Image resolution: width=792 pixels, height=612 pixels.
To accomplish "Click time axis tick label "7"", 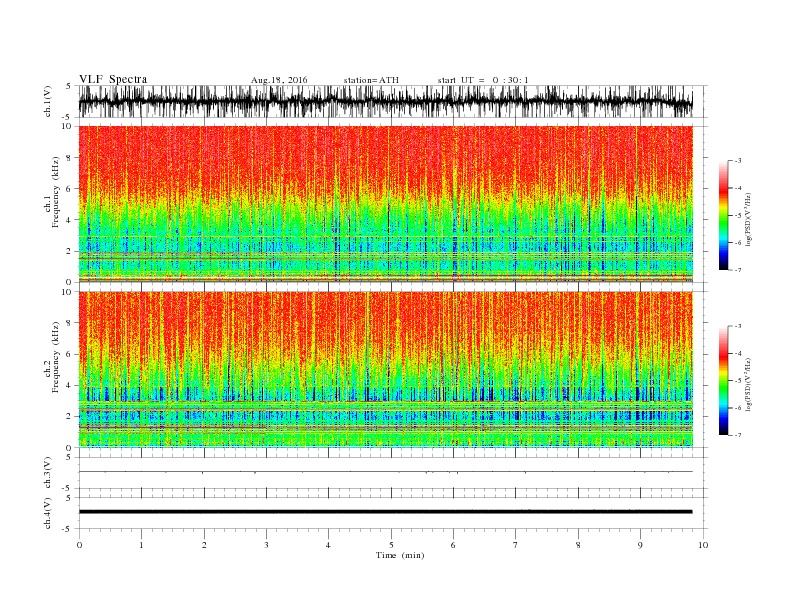I will coord(515,545).
